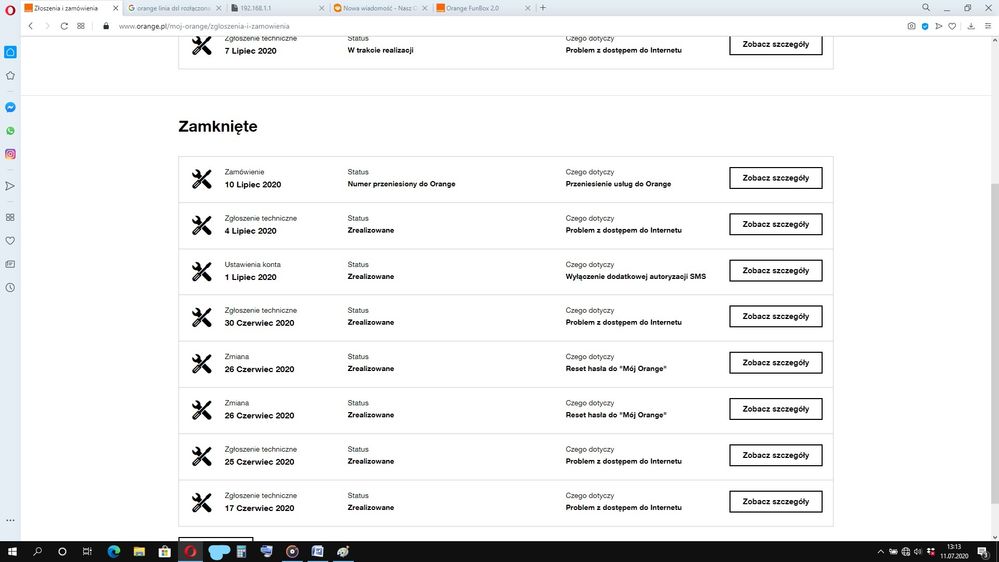View details of 1 Lipiec 2020 account setting

coord(775,271)
